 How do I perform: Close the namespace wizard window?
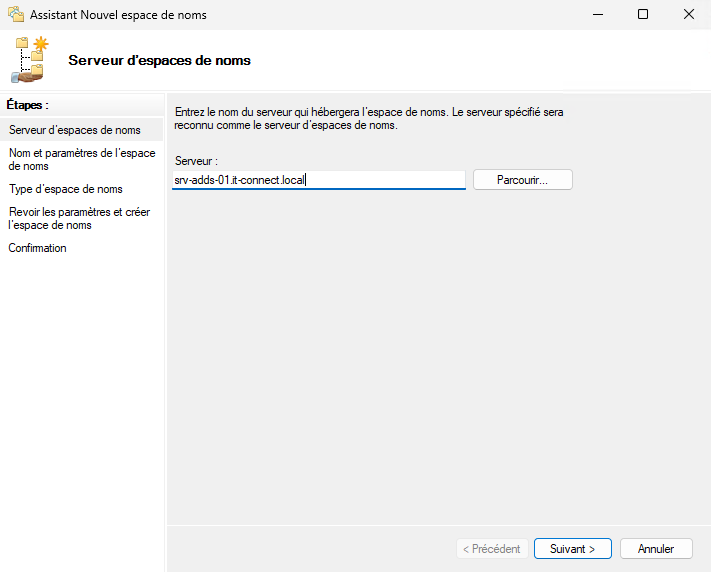[688, 15]
